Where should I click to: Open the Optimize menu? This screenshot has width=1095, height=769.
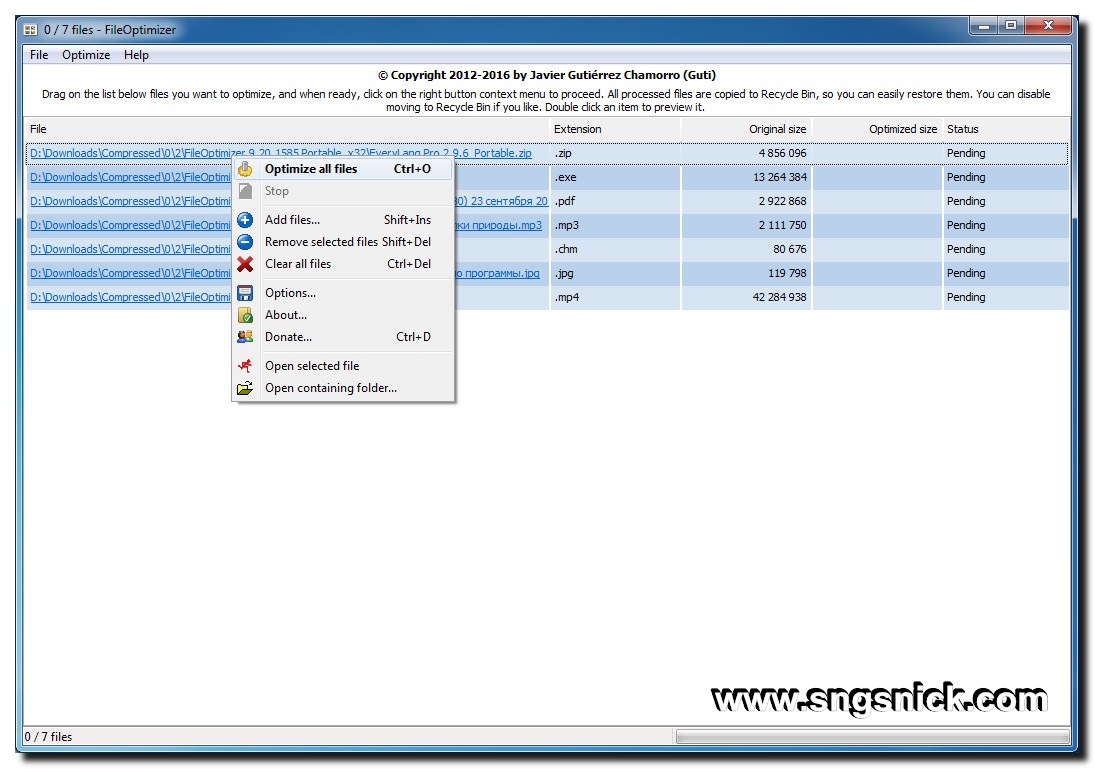(86, 55)
